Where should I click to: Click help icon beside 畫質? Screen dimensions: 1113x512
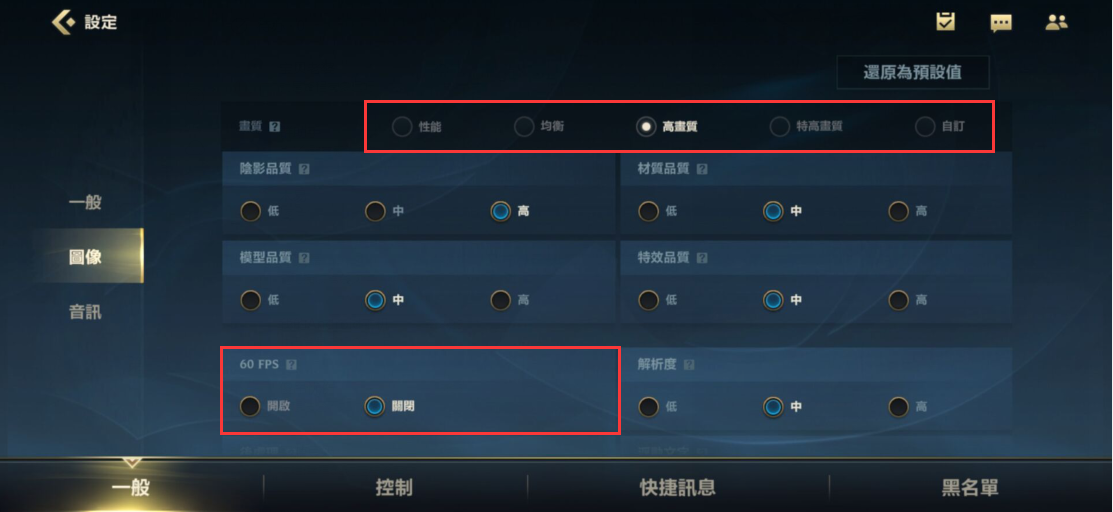pos(275,126)
